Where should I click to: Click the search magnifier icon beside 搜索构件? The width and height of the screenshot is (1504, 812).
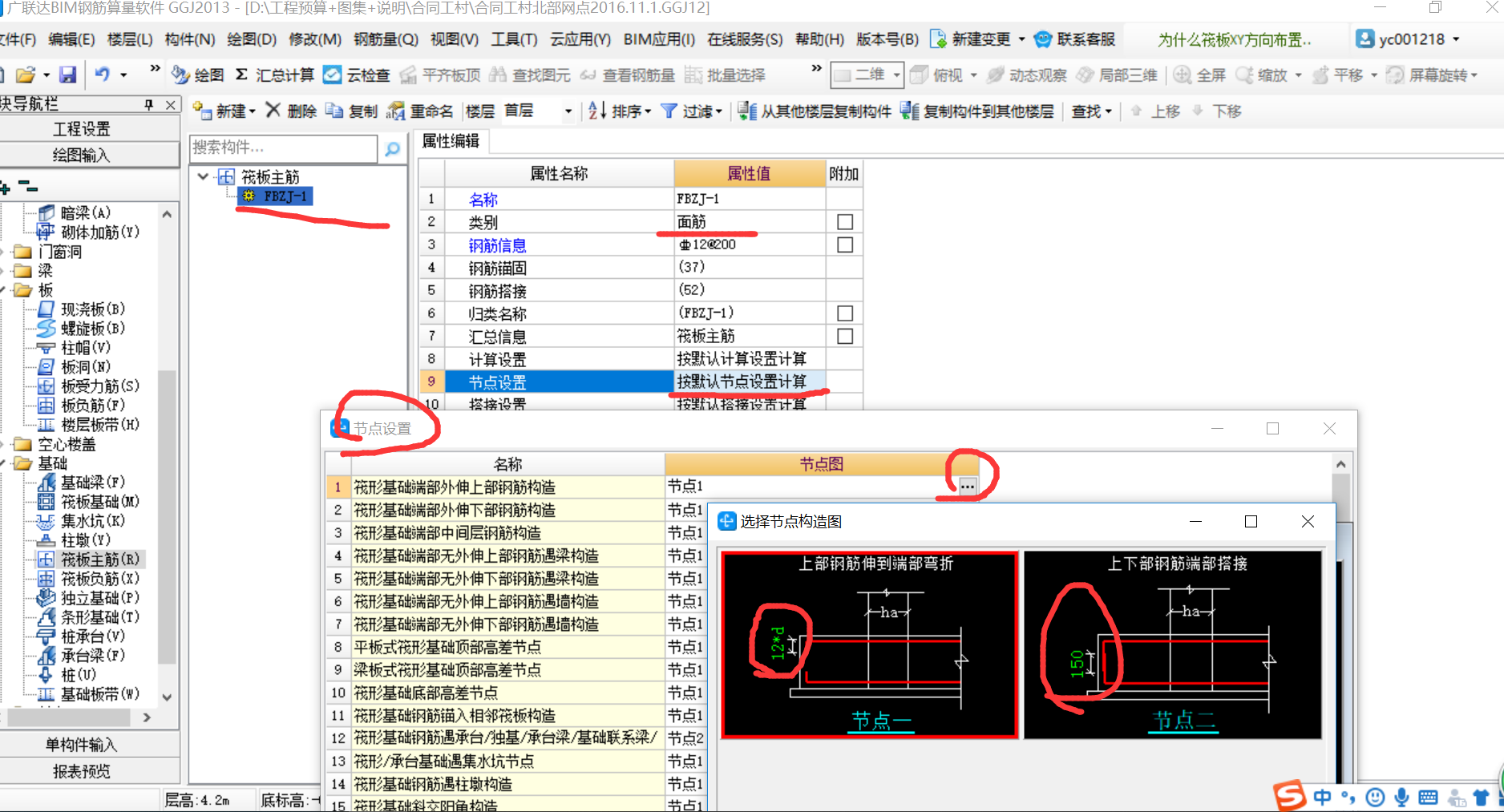[x=392, y=148]
